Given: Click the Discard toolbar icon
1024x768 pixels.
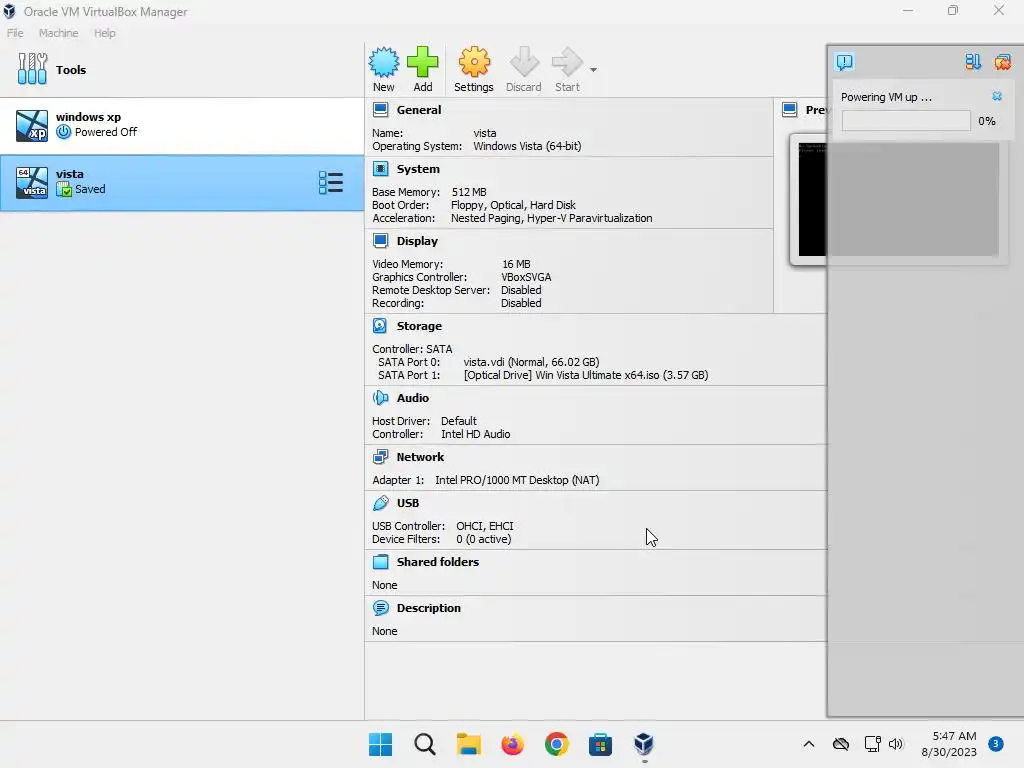Looking at the screenshot, I should 524,62.
